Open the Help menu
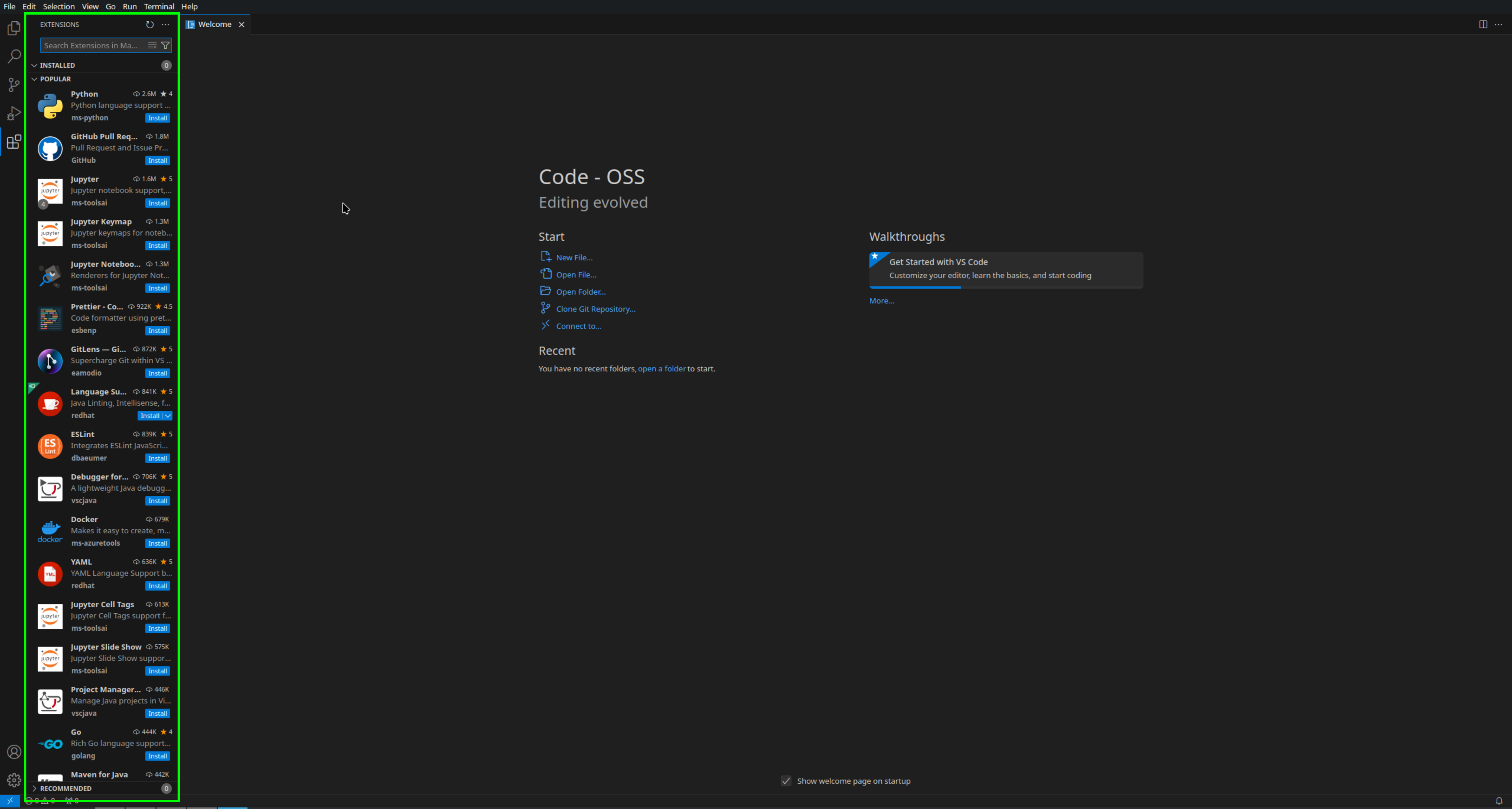Viewport: 1512px width, 809px height. [189, 6]
